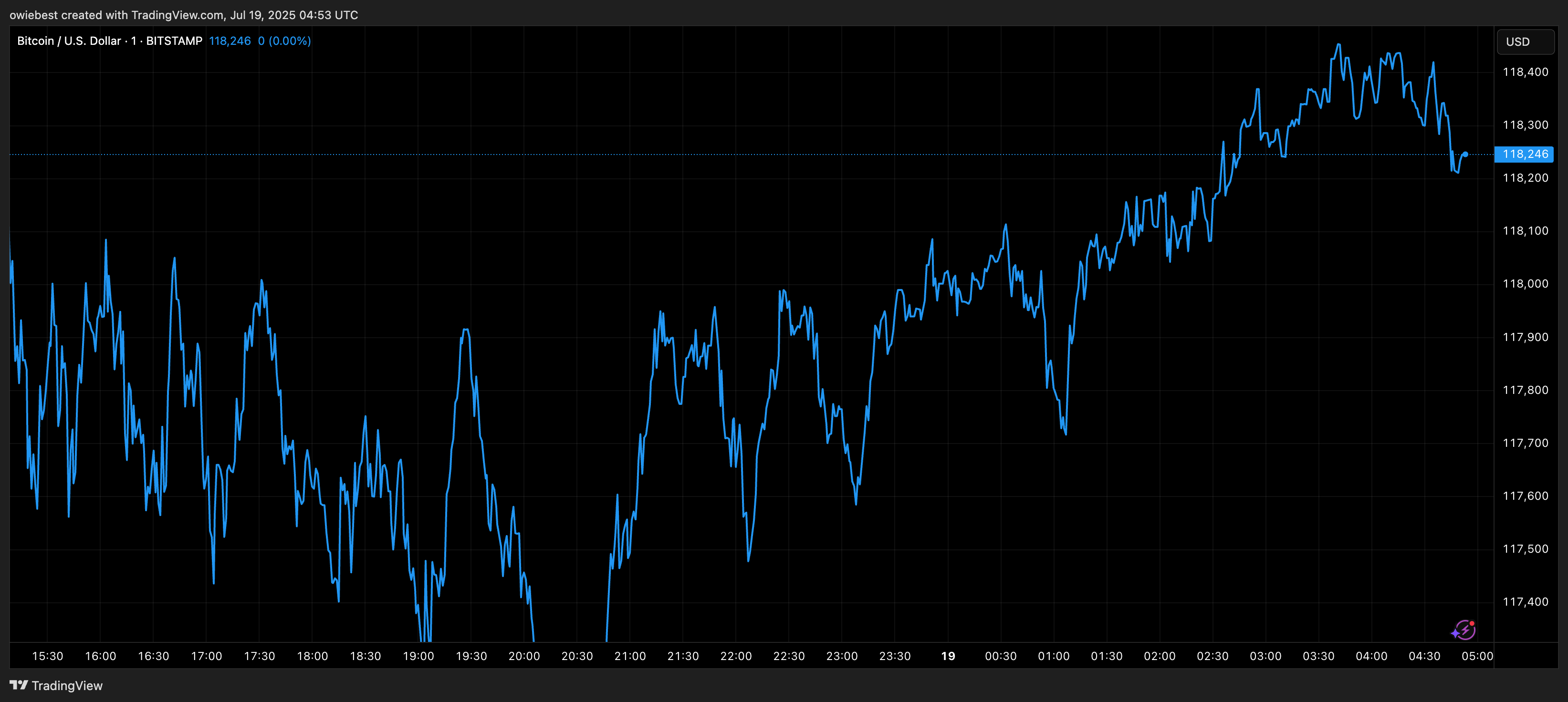Click the 00:30 time axis label

tap(1001, 656)
